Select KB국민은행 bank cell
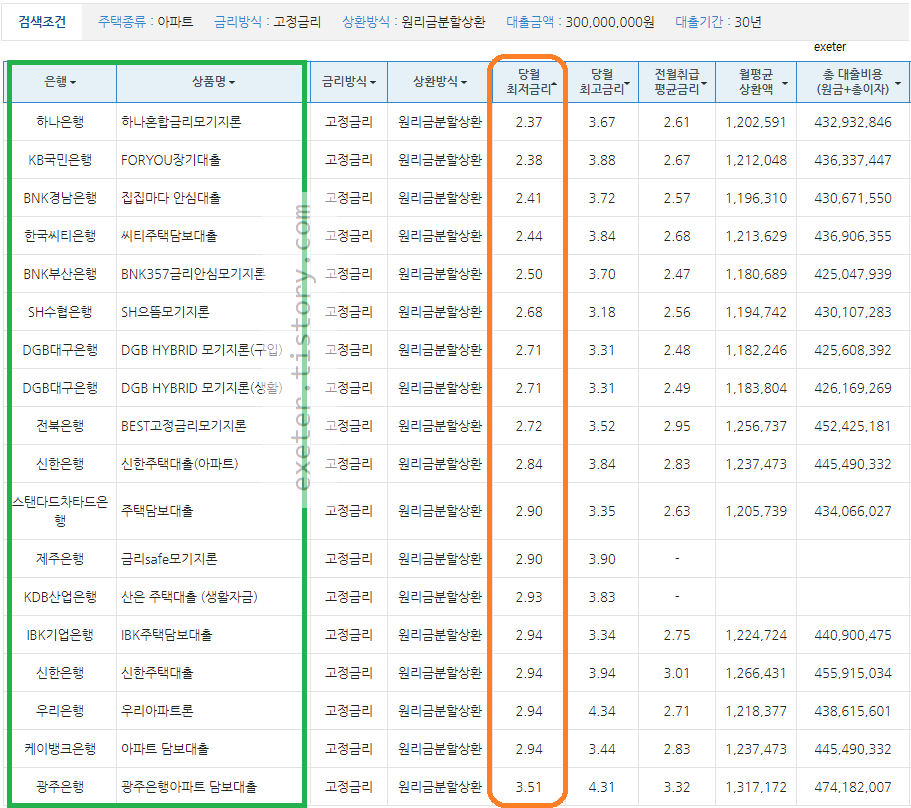This screenshot has height=808, width=911. (60, 160)
